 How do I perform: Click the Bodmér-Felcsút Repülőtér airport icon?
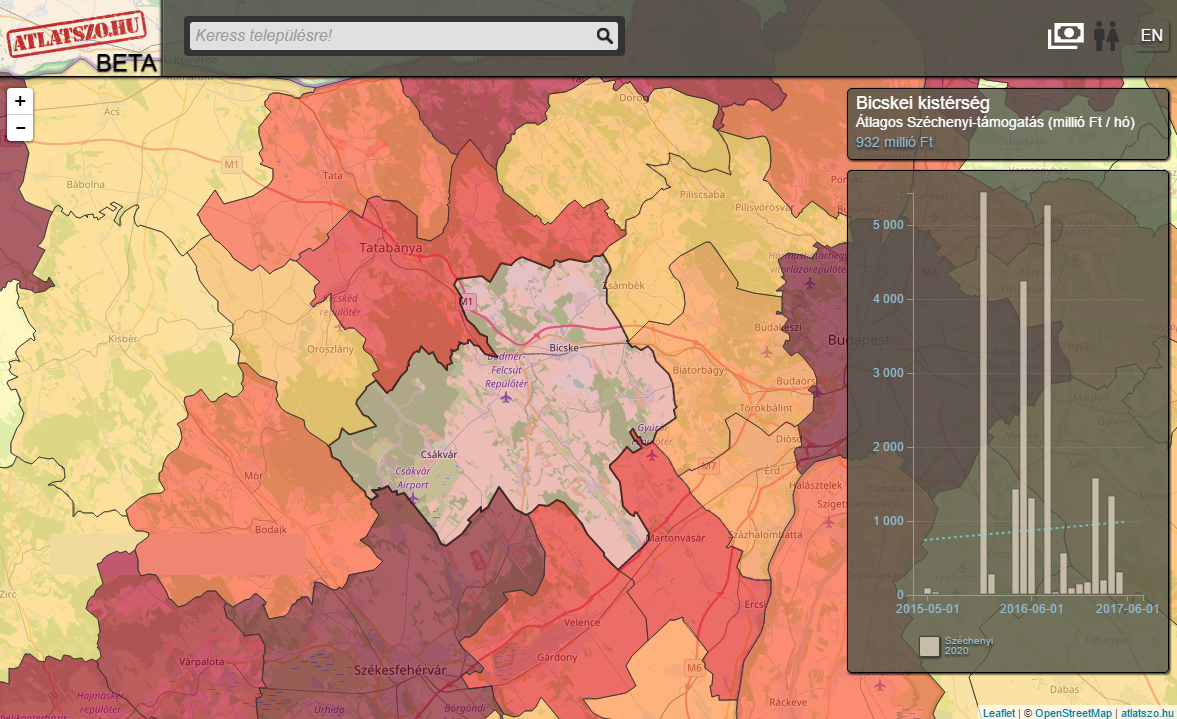506,398
